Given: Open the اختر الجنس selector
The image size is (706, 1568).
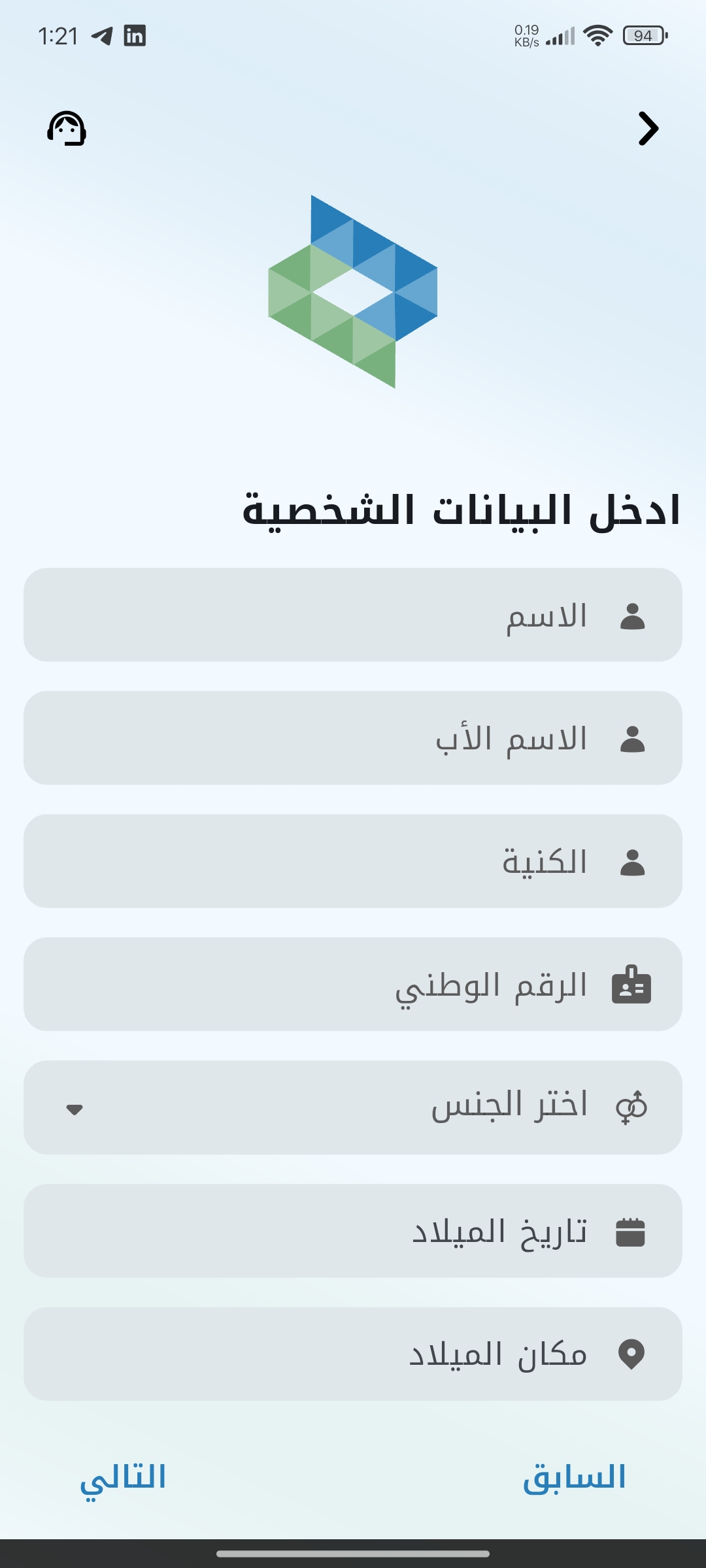Looking at the screenshot, I should click(353, 1107).
